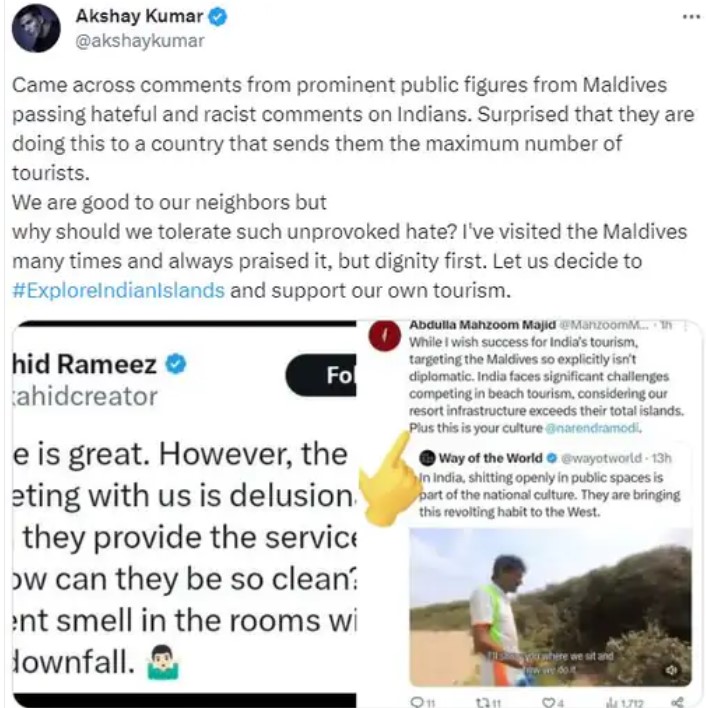The width and height of the screenshot is (706, 708).
Task: Open the @akshaykumar handle link
Action: (140, 41)
